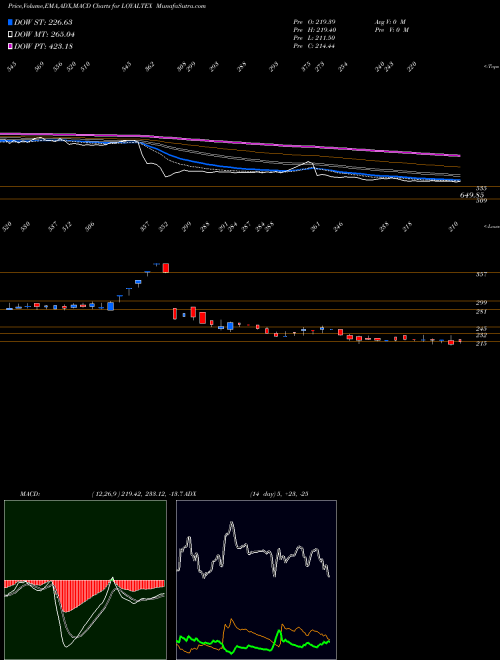Open the MACD histogram chart panel
Image resolution: width=500 pixels, height=660 pixels.
pyautogui.click(x=85, y=580)
